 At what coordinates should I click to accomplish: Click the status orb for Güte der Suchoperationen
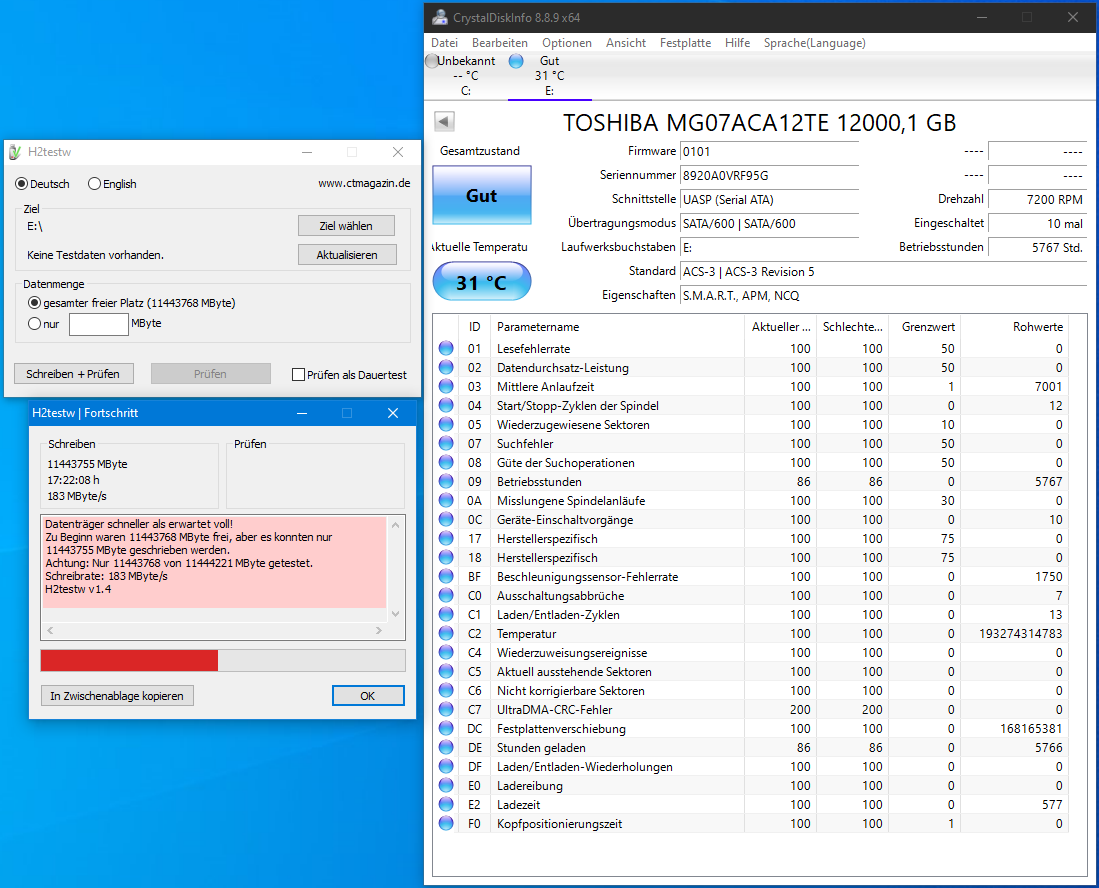click(x=446, y=462)
